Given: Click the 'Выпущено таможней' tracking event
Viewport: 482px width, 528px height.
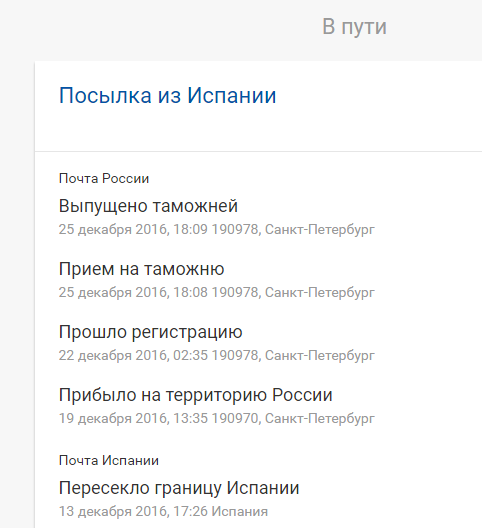Looking at the screenshot, I should pos(148,206).
